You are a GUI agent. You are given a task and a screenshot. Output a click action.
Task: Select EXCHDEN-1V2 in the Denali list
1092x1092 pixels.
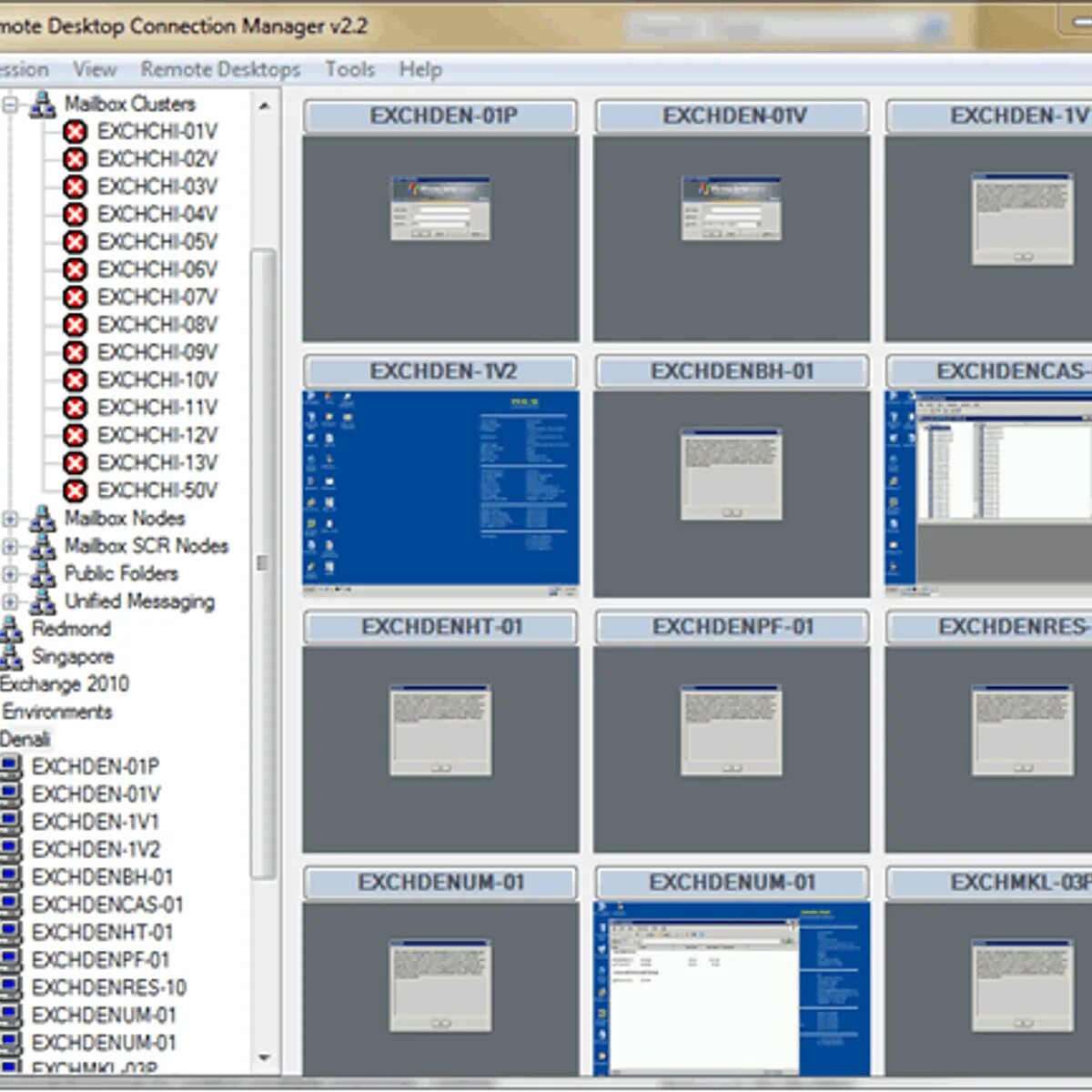point(96,850)
